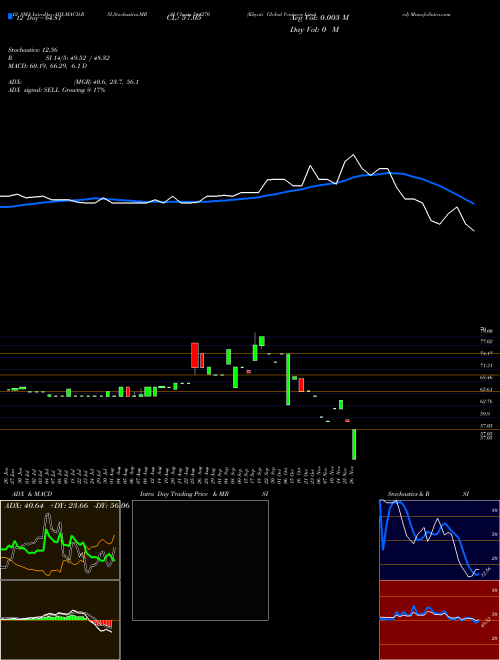Click the large red candle near 25 Aug
Viewport: 500px width, 660px height.
pos(195,355)
